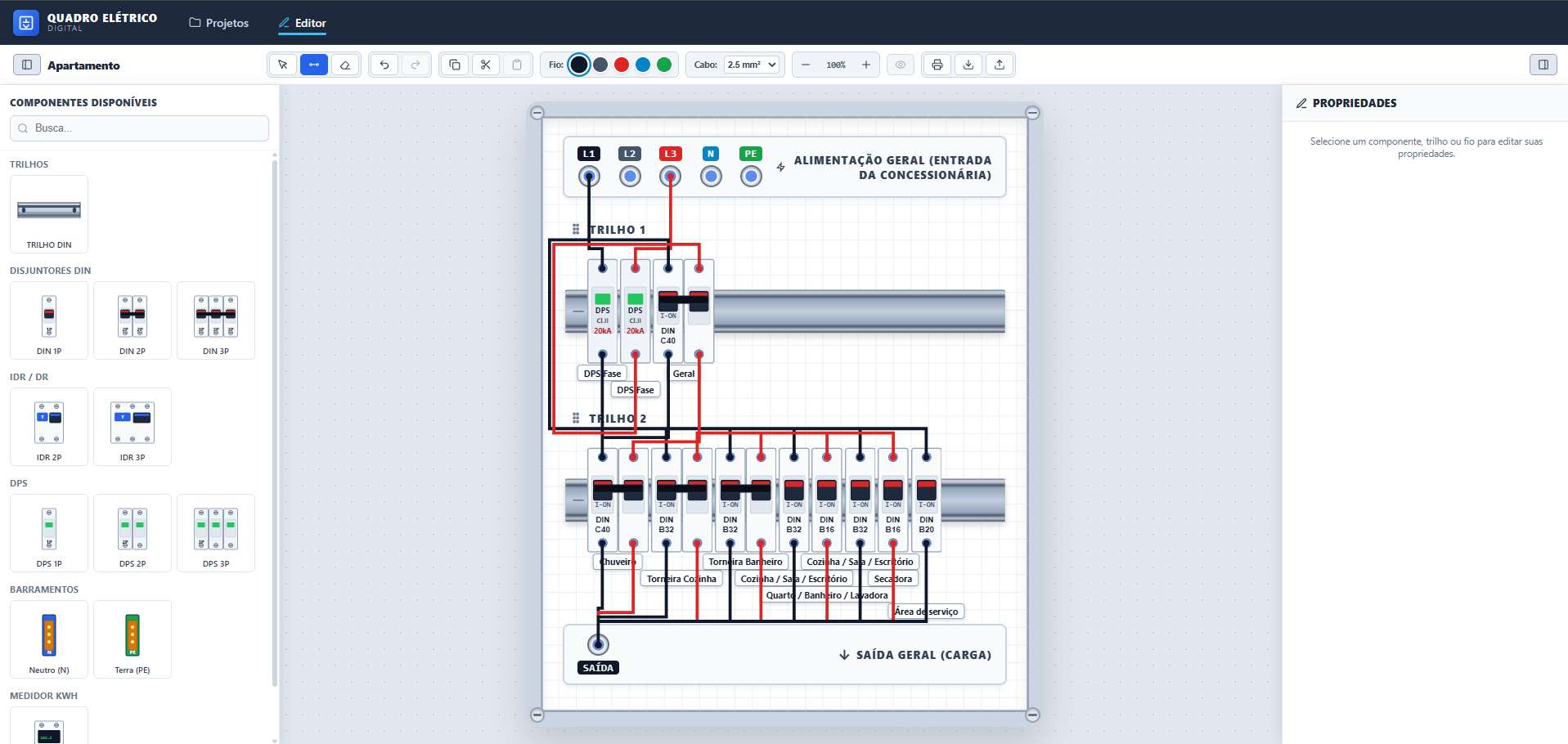The height and width of the screenshot is (744, 1568).
Task: Pick the DIN 2P breaker component
Action: pyautogui.click(x=133, y=320)
